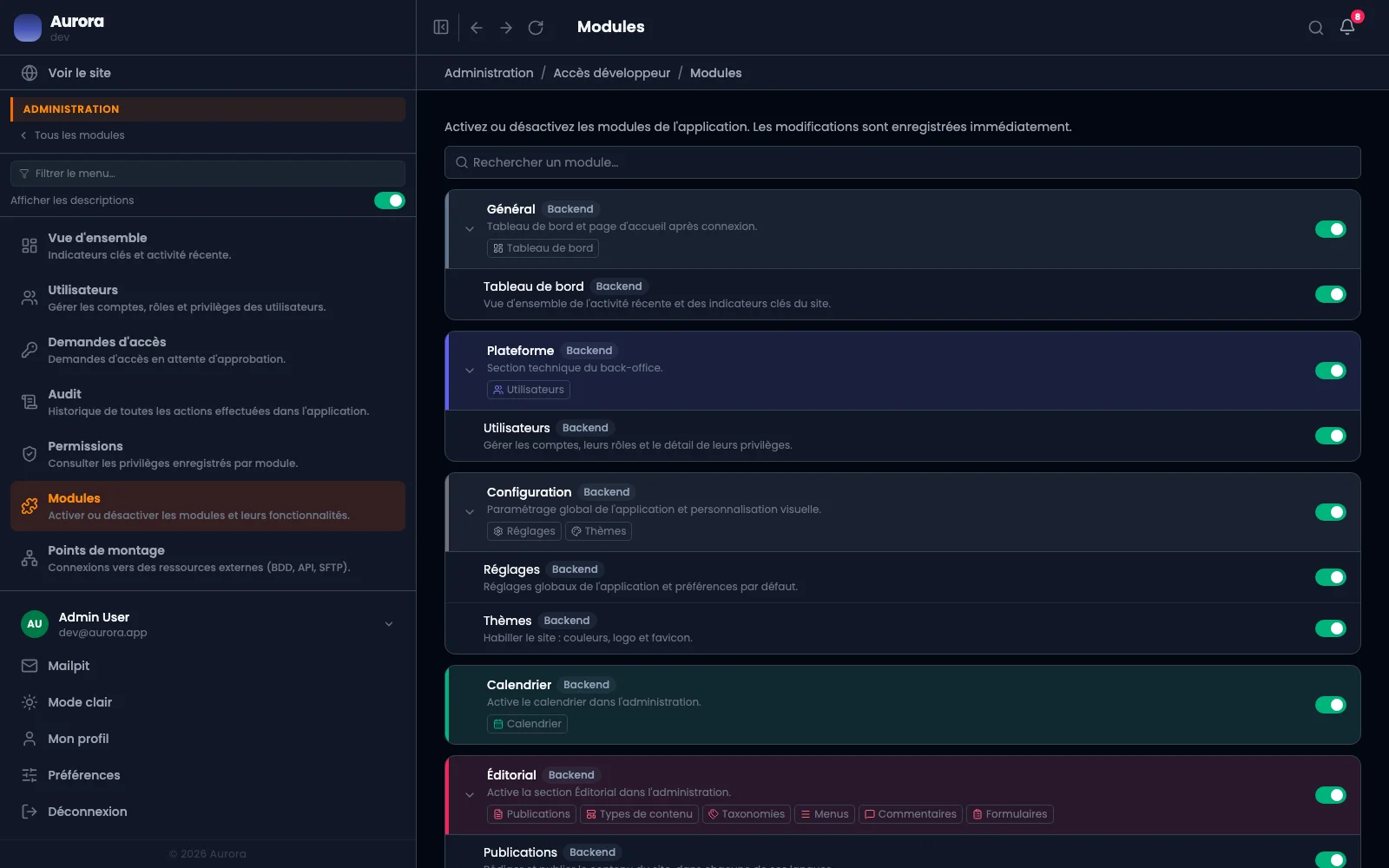Open Permissions menu item
The height and width of the screenshot is (868, 1389).
coord(207,454)
